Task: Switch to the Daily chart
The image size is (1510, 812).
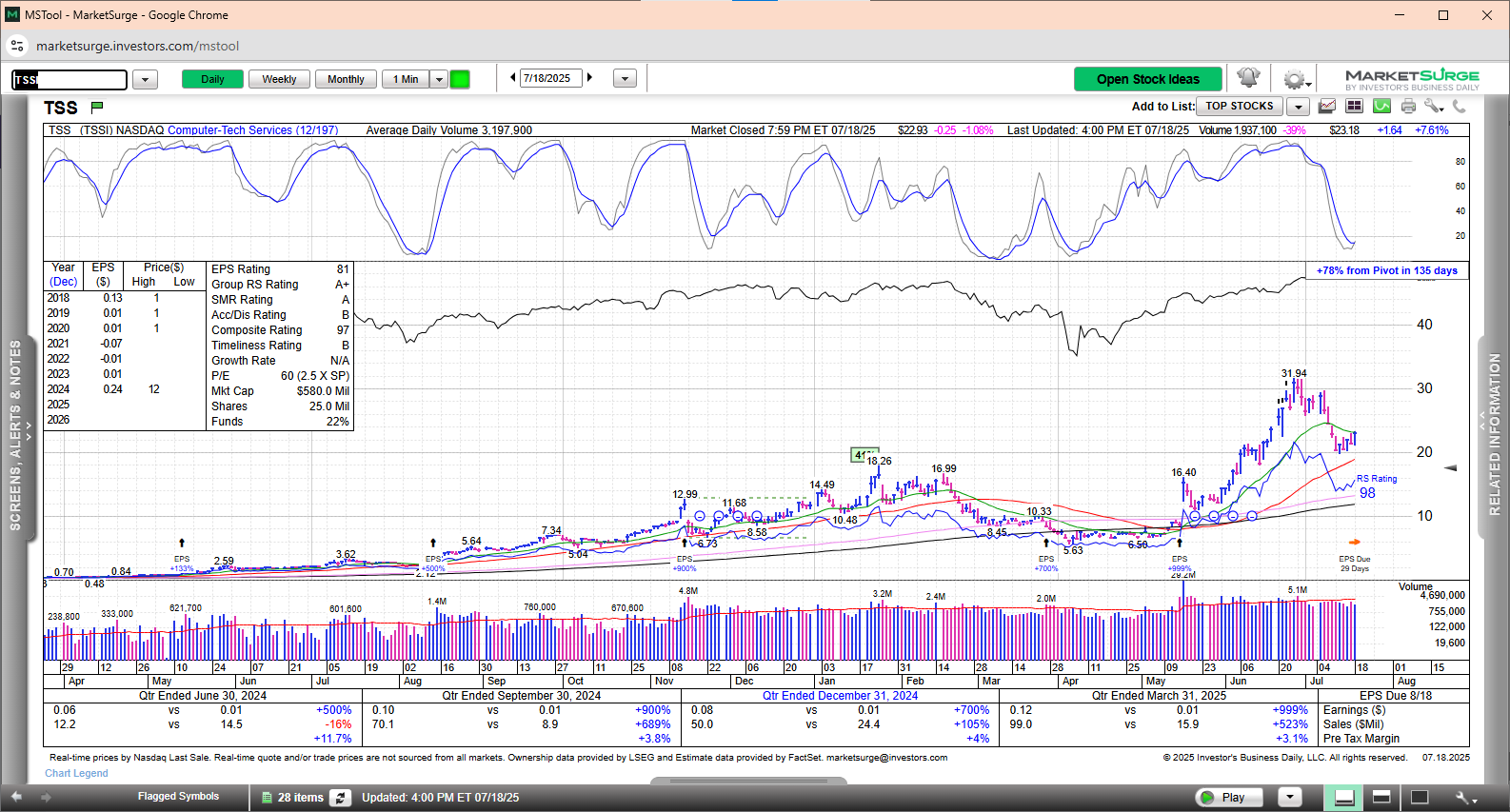Action: coord(212,79)
